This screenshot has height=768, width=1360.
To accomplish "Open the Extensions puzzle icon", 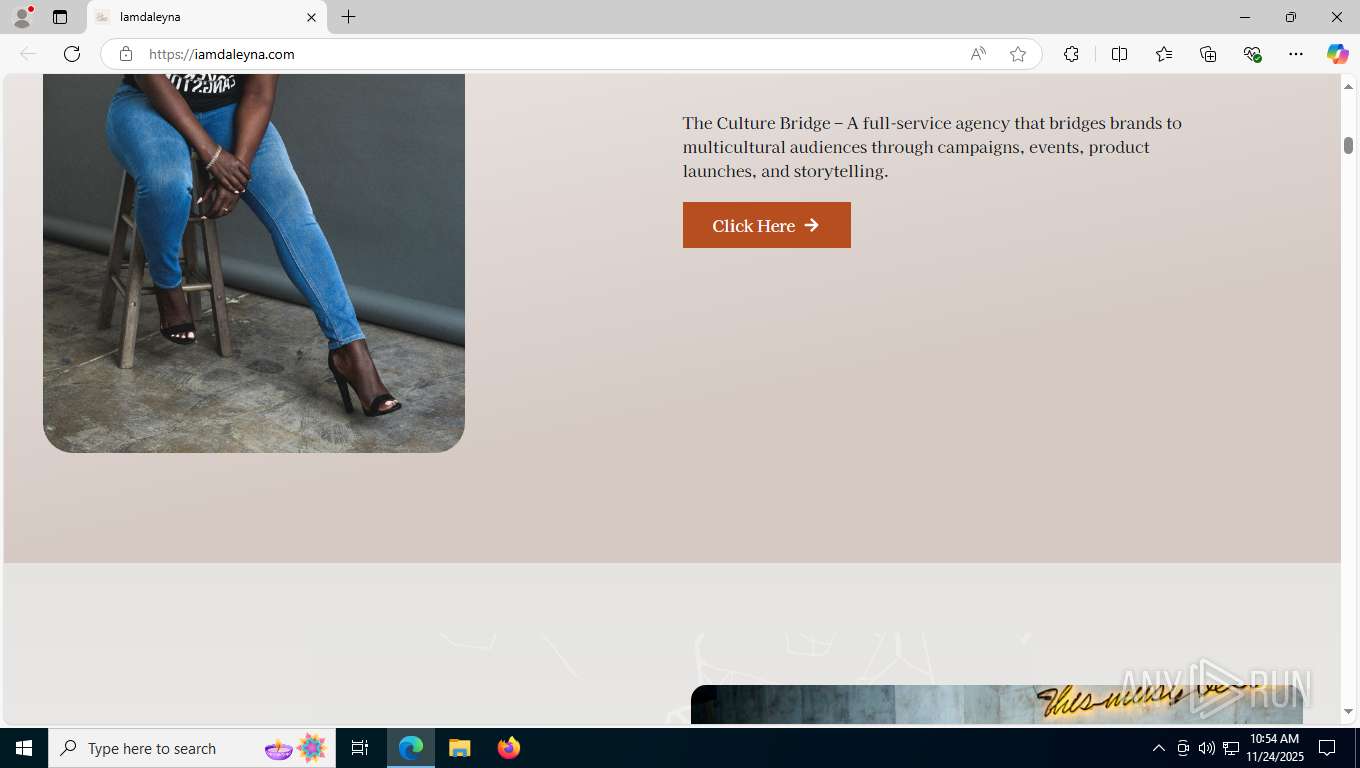I will pyautogui.click(x=1071, y=54).
